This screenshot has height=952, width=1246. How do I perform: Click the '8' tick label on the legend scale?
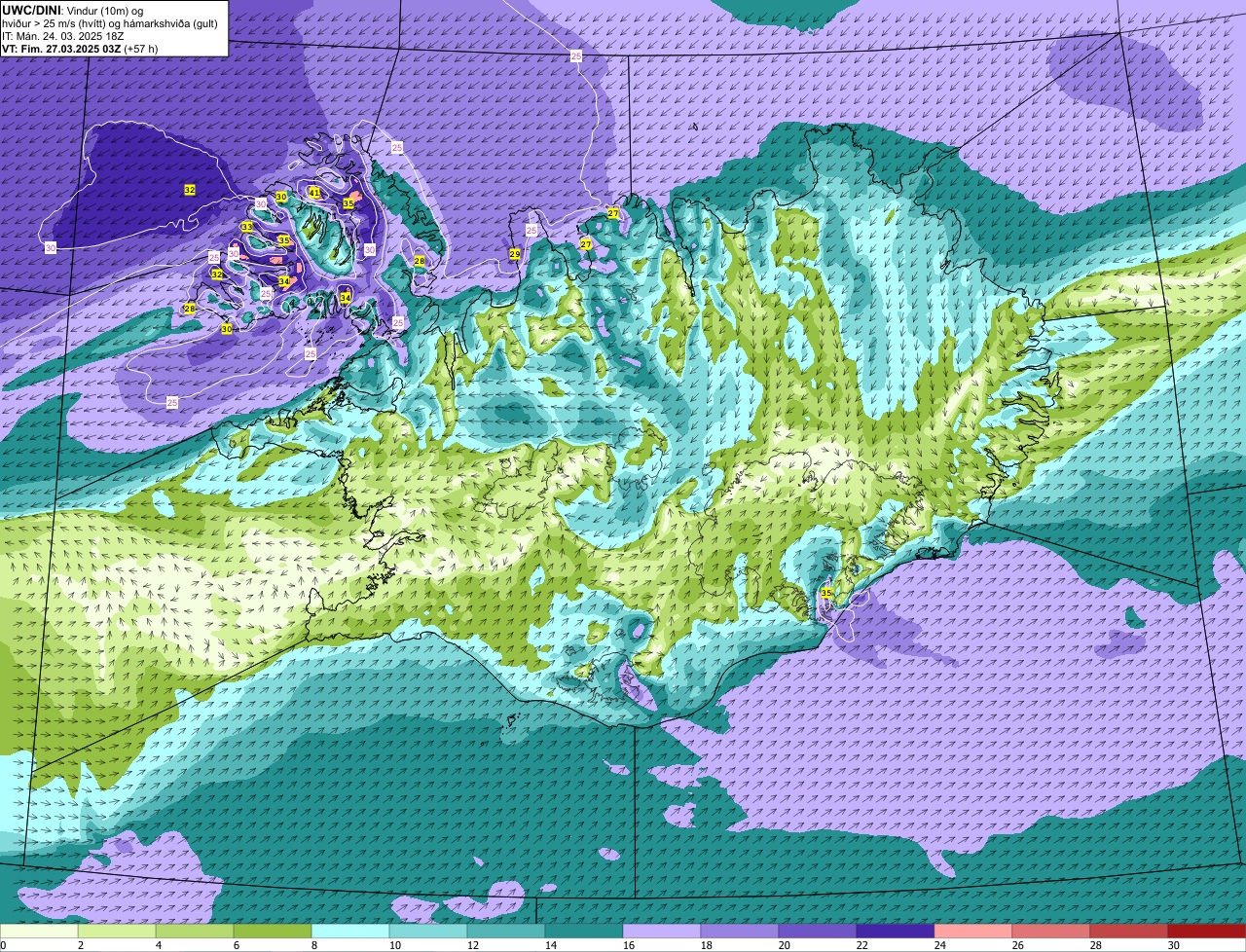(313, 945)
